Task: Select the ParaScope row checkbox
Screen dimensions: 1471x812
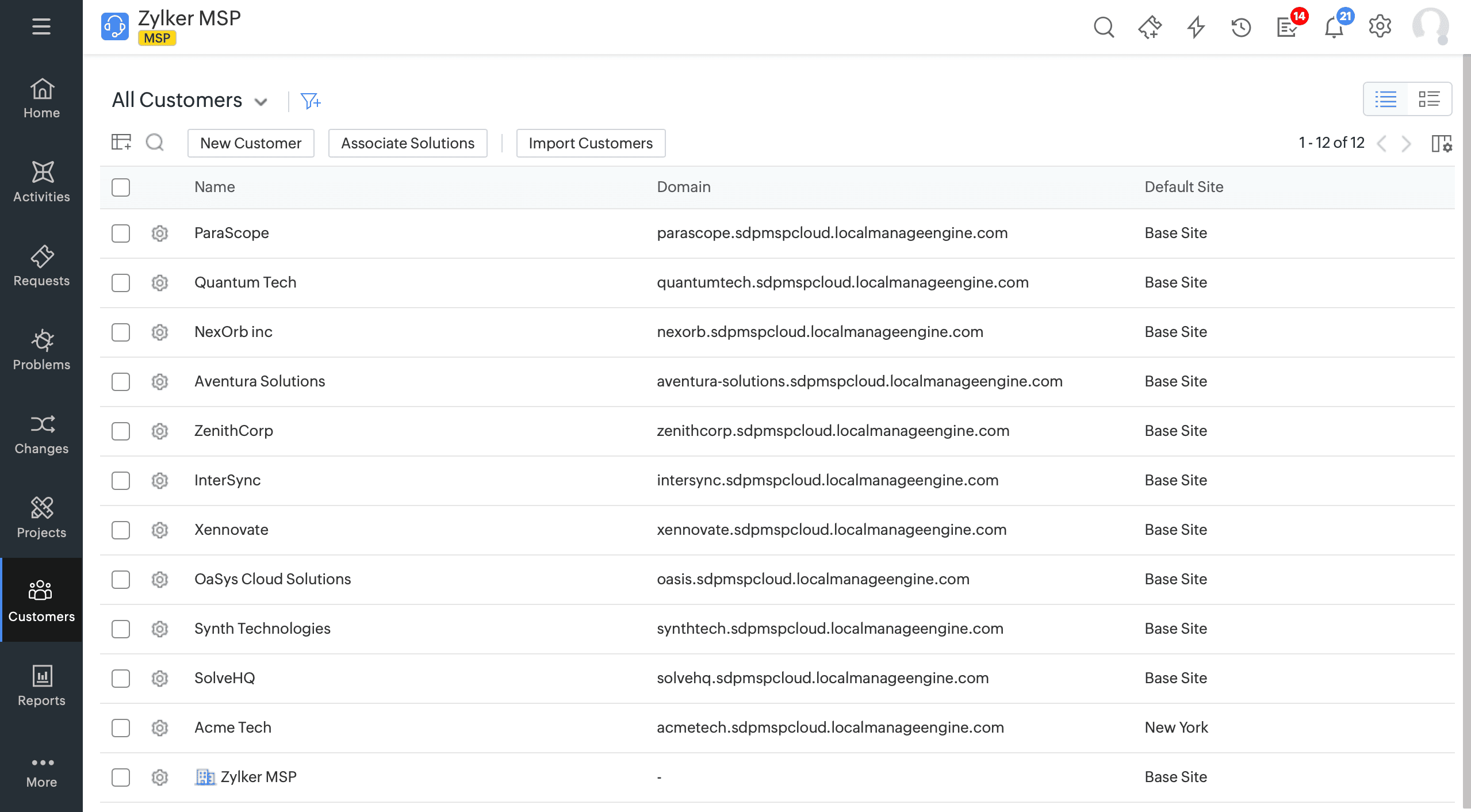Action: 121,233
